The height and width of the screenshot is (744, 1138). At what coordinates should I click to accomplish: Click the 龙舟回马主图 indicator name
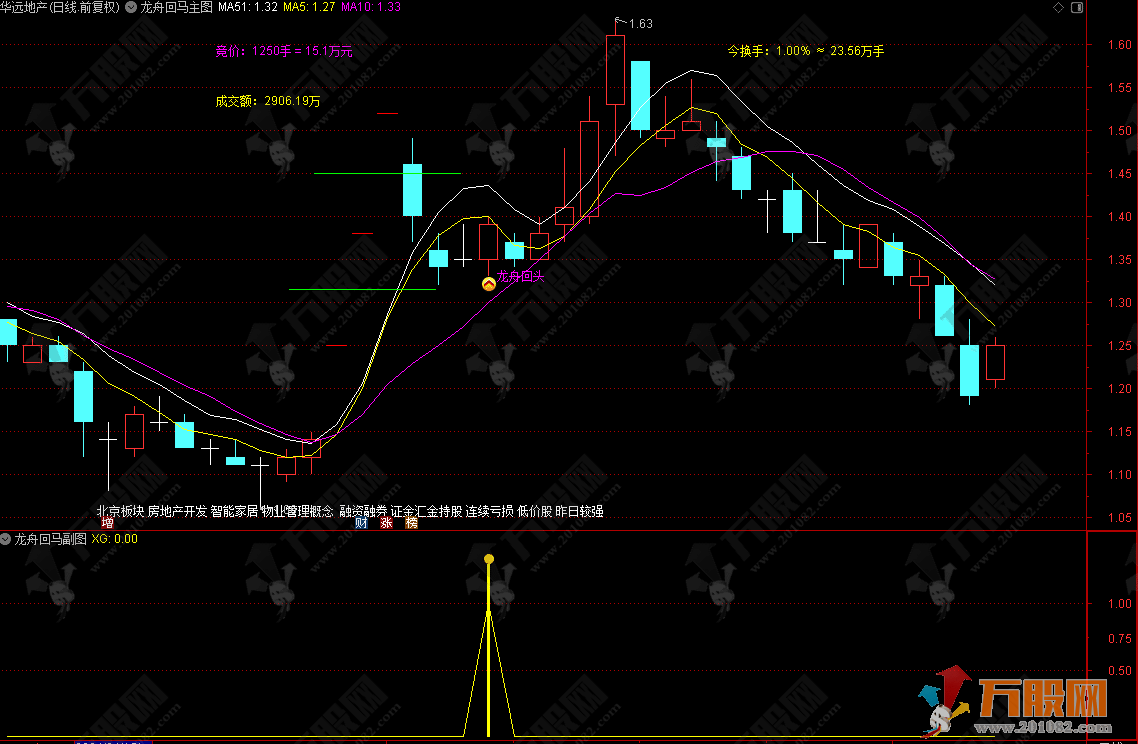[x=176, y=7]
